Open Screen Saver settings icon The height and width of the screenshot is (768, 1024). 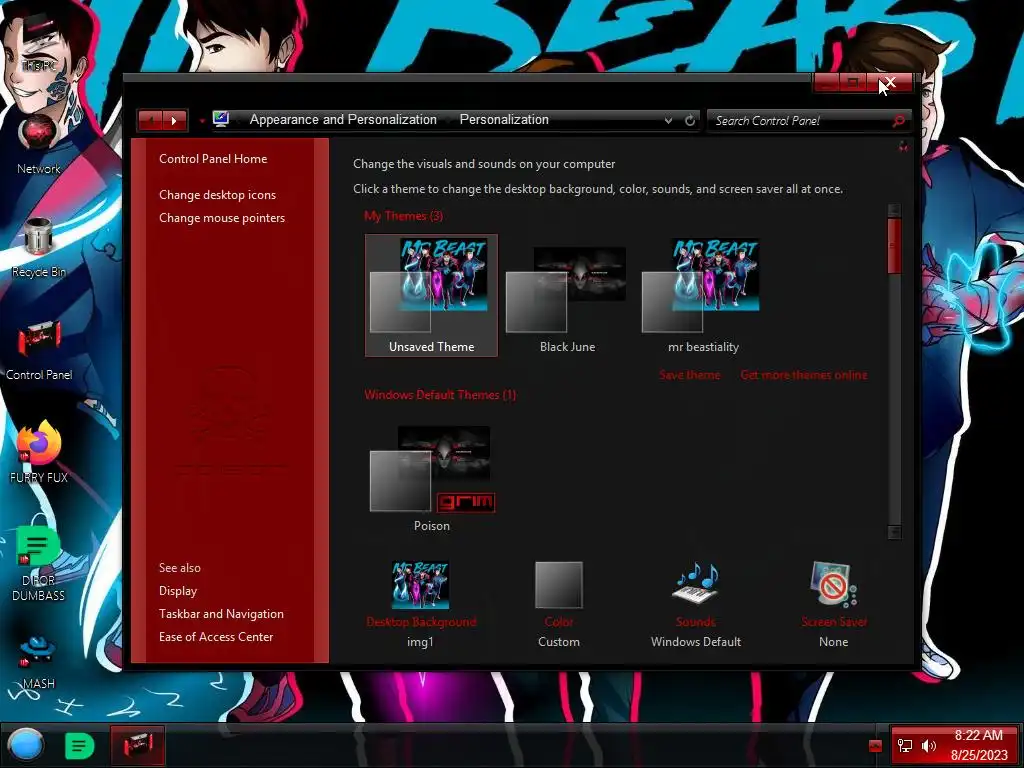(833, 584)
